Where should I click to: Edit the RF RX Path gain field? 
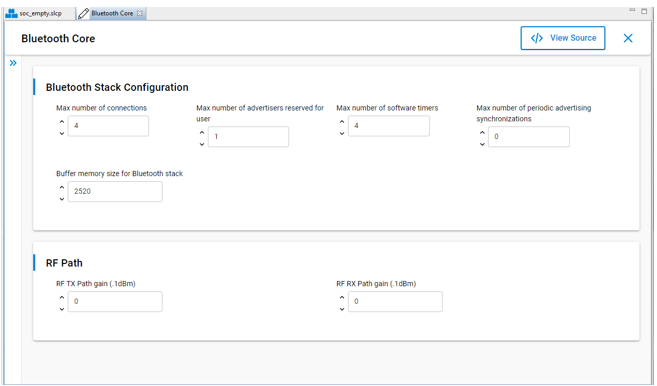click(395, 301)
